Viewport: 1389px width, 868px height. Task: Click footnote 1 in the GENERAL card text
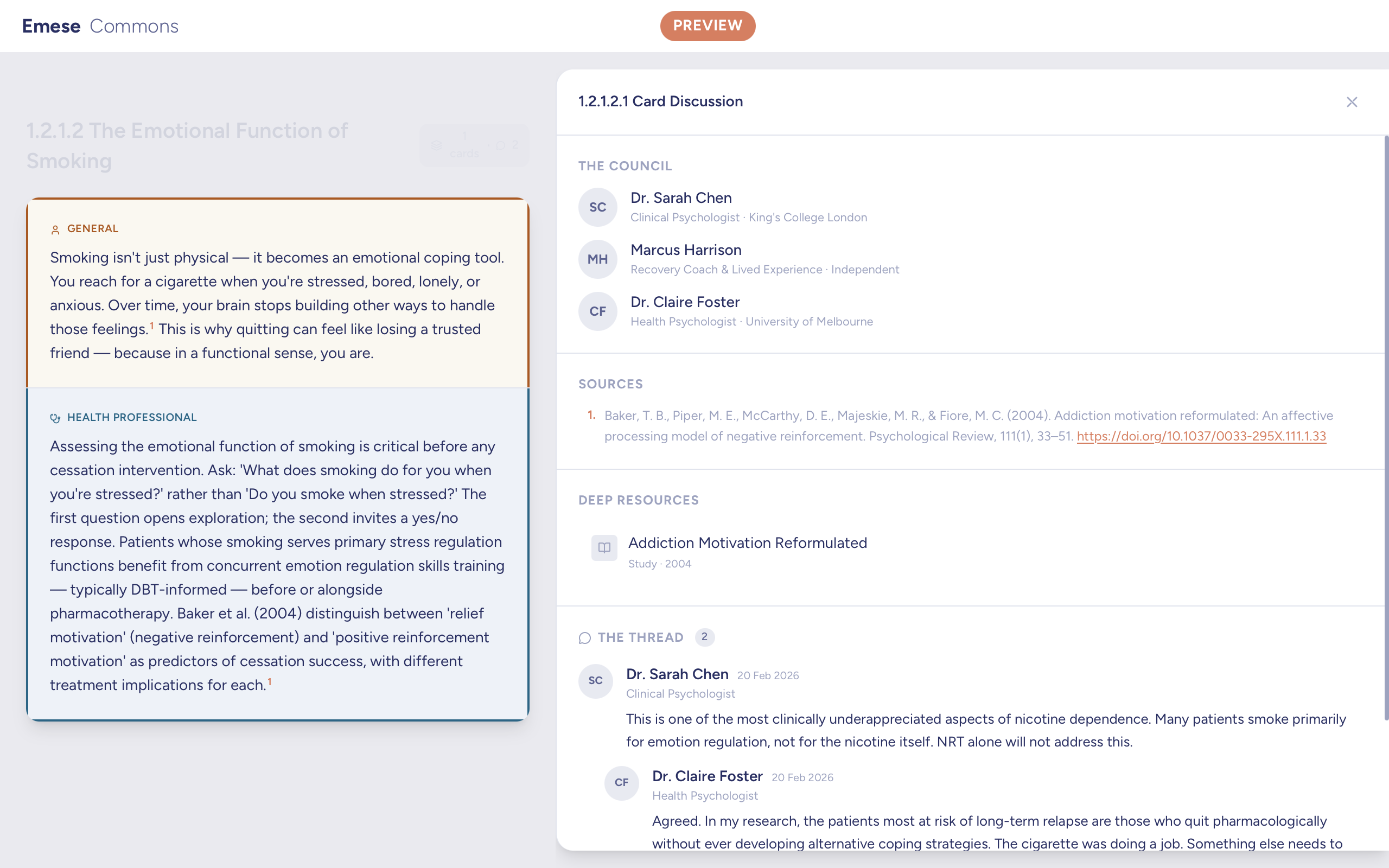[151, 325]
